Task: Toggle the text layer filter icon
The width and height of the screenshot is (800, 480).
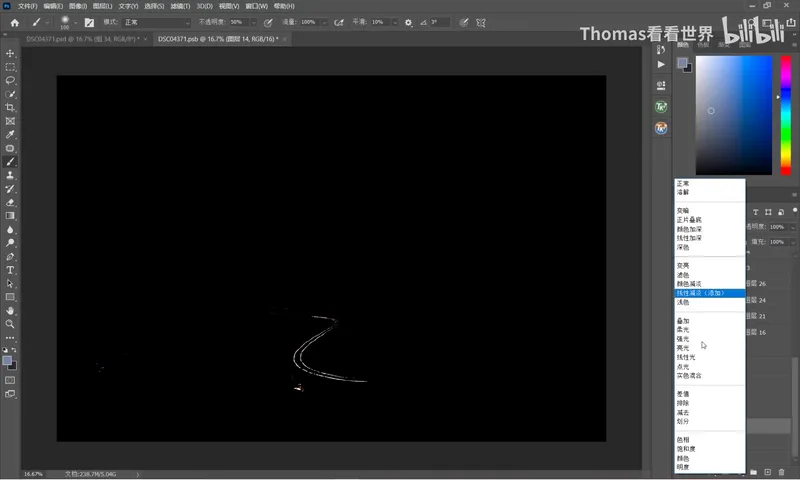Action: pos(756,212)
